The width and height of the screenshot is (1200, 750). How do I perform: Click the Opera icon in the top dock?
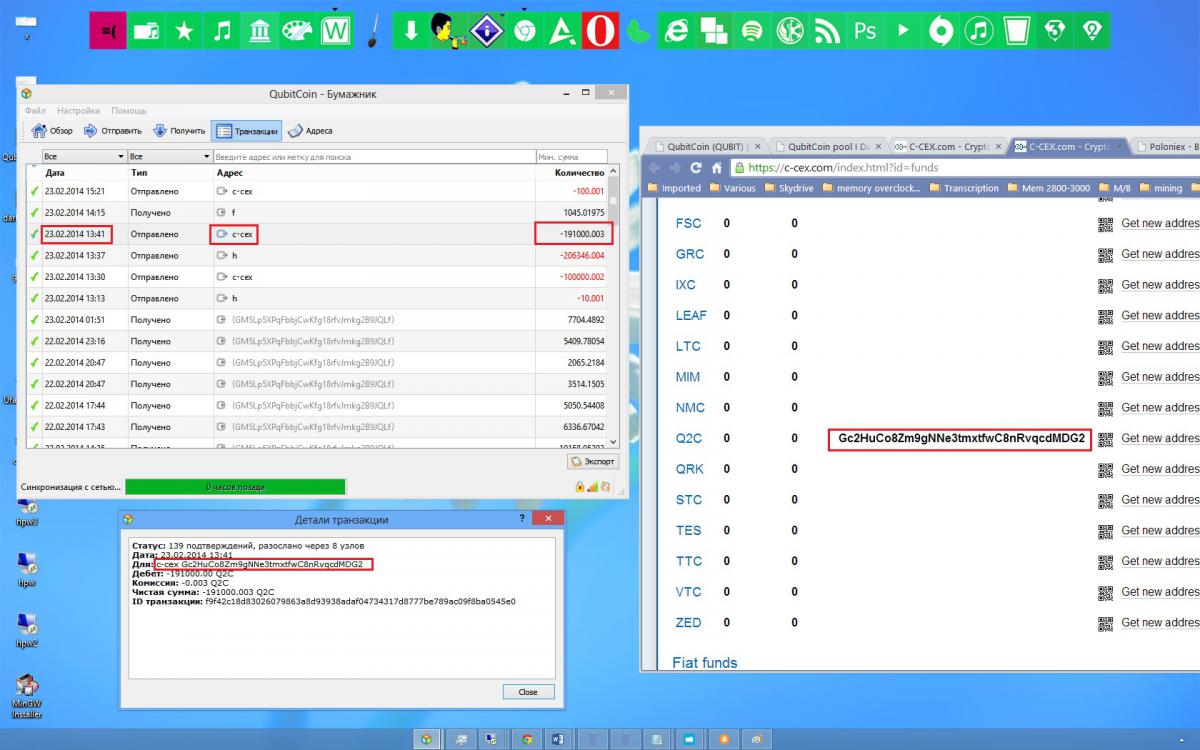[x=599, y=31]
